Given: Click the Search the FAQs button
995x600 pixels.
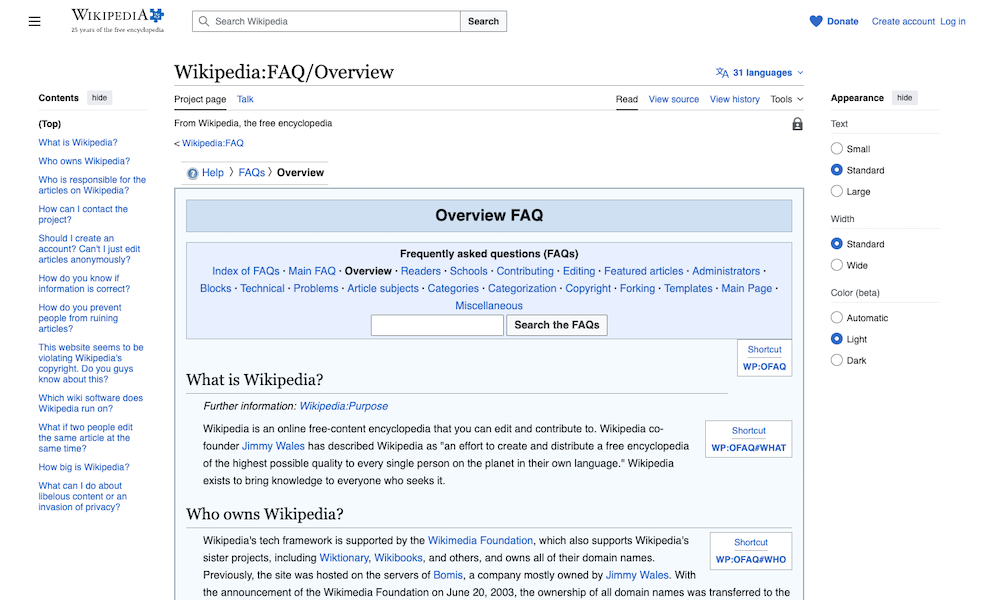Looking at the screenshot, I should point(556,324).
